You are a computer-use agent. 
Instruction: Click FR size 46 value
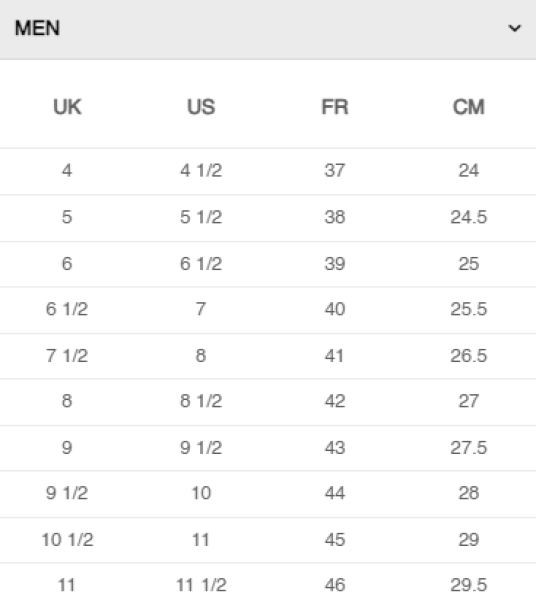click(335, 585)
